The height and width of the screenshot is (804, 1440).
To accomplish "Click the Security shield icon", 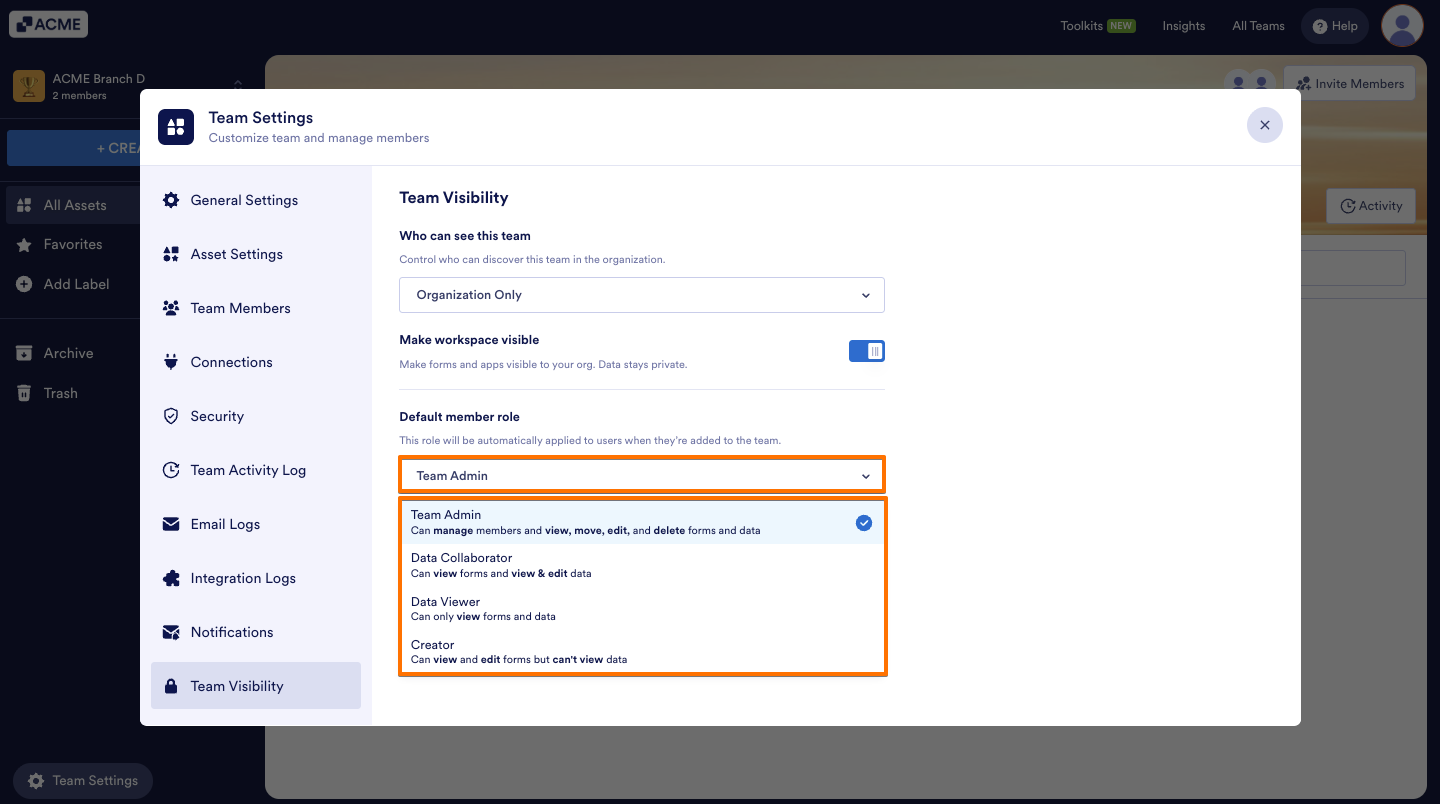I will click(x=171, y=416).
